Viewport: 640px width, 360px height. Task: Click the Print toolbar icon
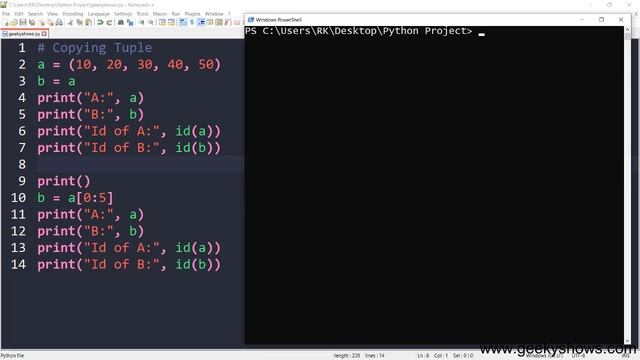click(x=59, y=22)
